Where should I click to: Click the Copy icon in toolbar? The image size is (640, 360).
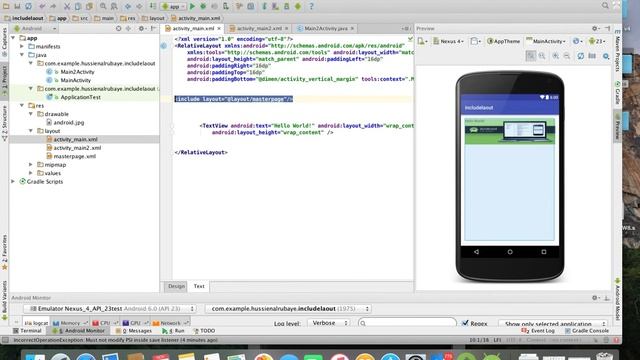pos(78,6)
